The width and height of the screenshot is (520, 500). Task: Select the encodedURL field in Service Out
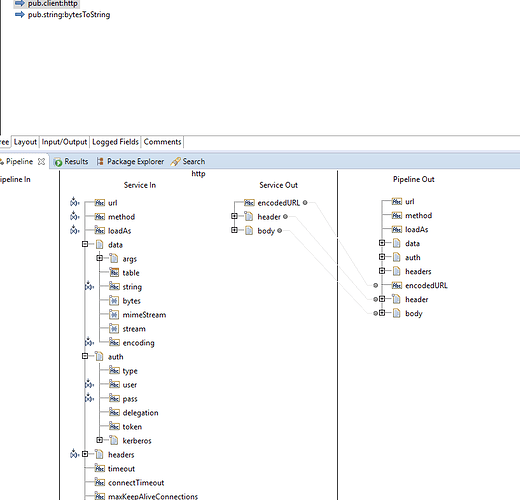(279, 203)
